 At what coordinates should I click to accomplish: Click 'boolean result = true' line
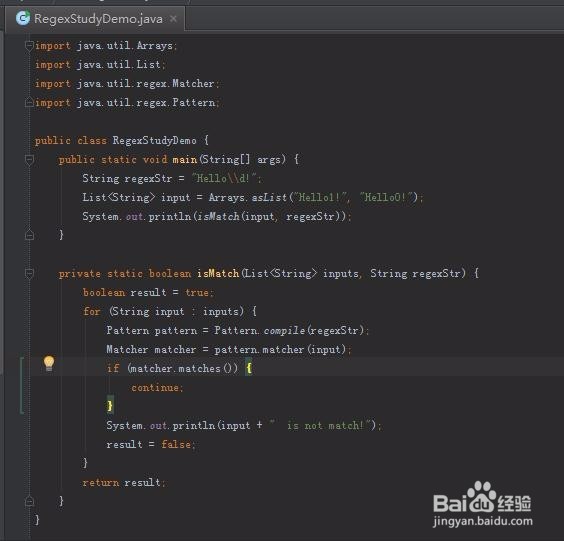(x=149, y=292)
